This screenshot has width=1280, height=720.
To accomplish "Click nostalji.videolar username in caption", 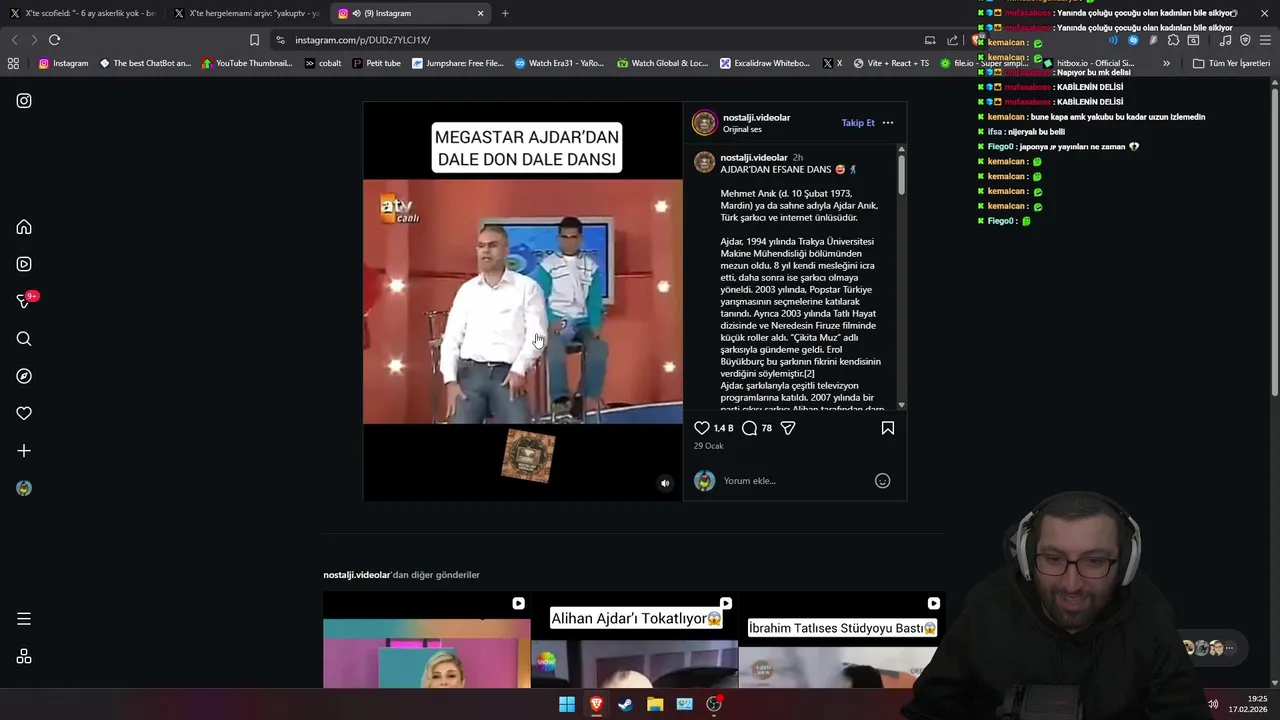I will (x=753, y=158).
